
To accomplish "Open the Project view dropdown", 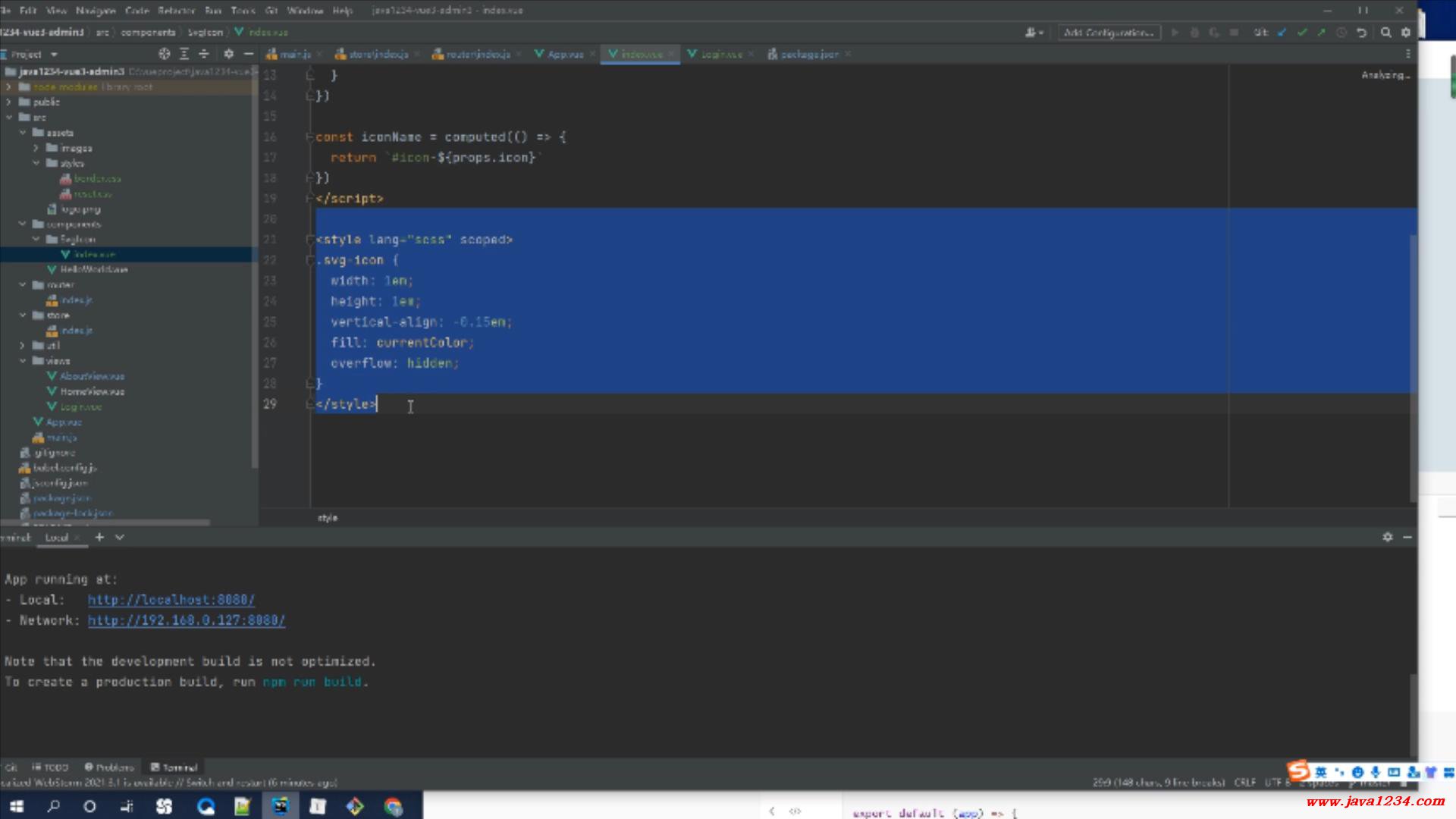I will (x=54, y=55).
